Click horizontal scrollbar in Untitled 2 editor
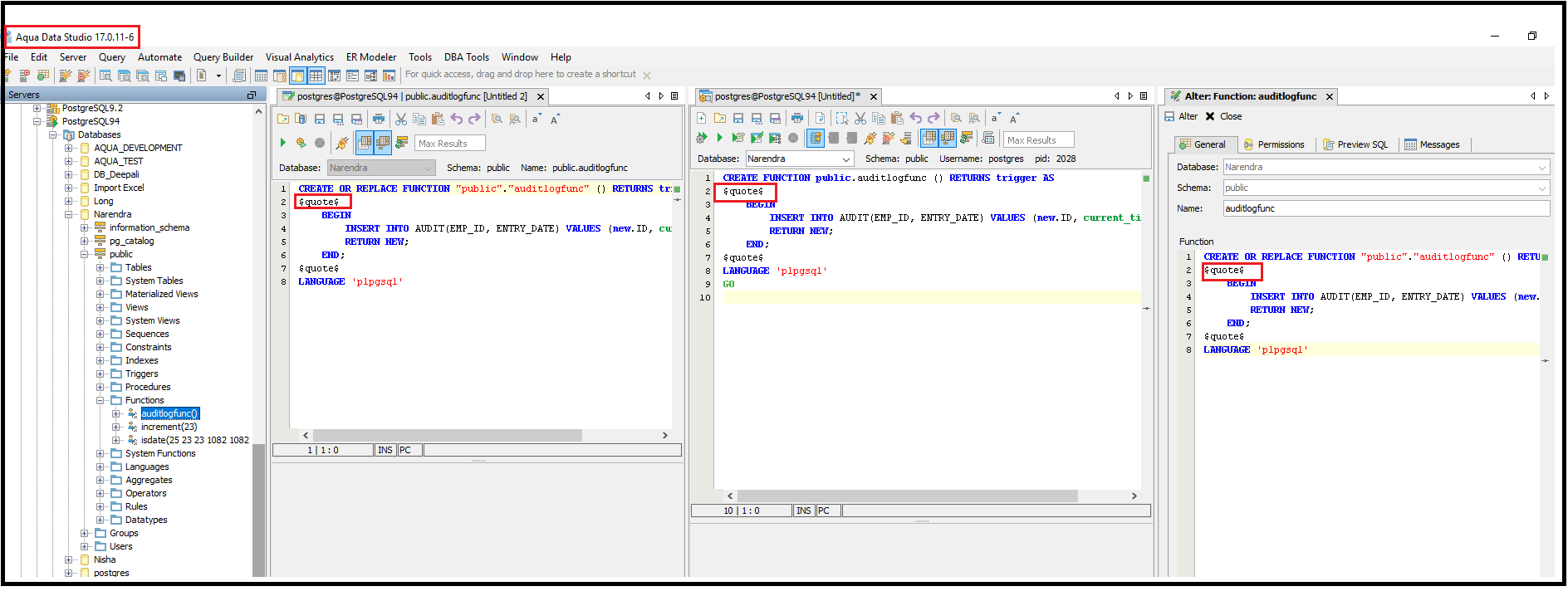Viewport: 1568px width, 596px height. coord(448,435)
